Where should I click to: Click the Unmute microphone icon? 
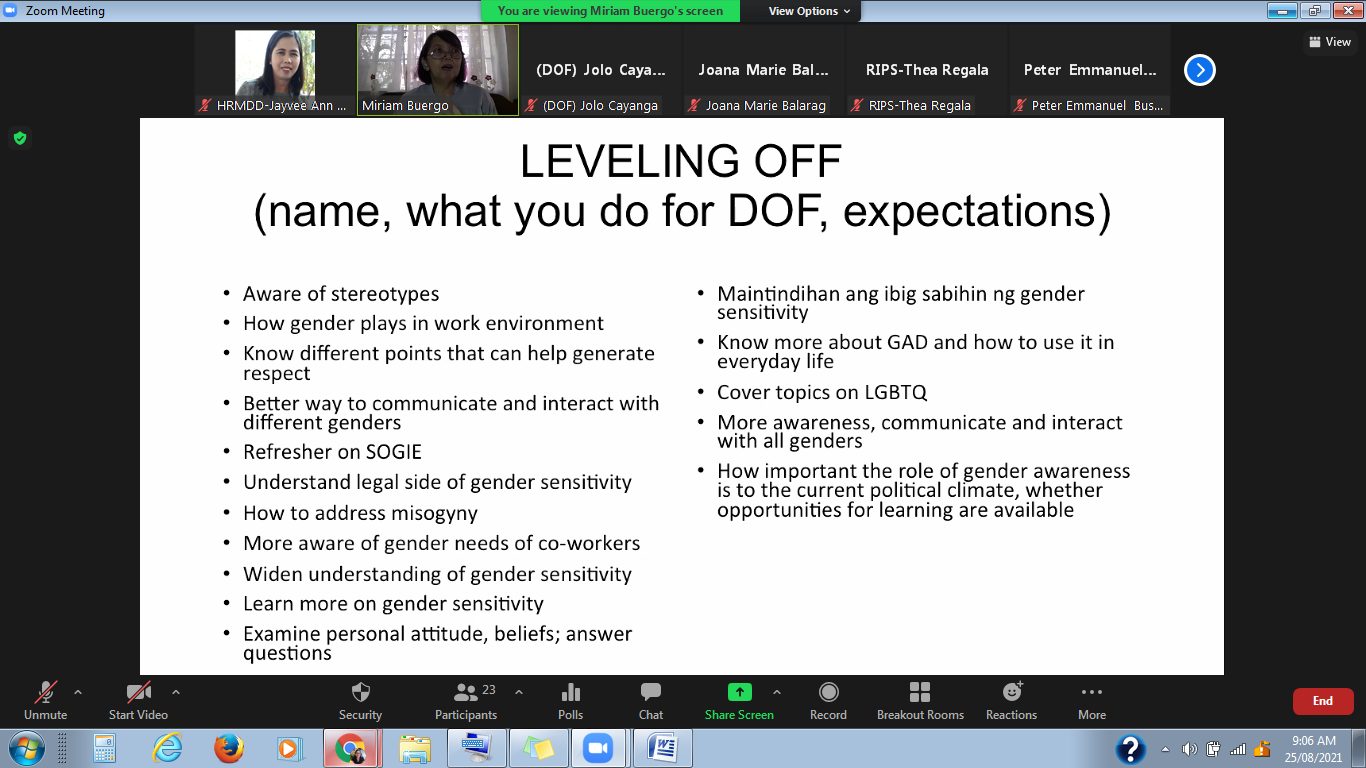45,692
